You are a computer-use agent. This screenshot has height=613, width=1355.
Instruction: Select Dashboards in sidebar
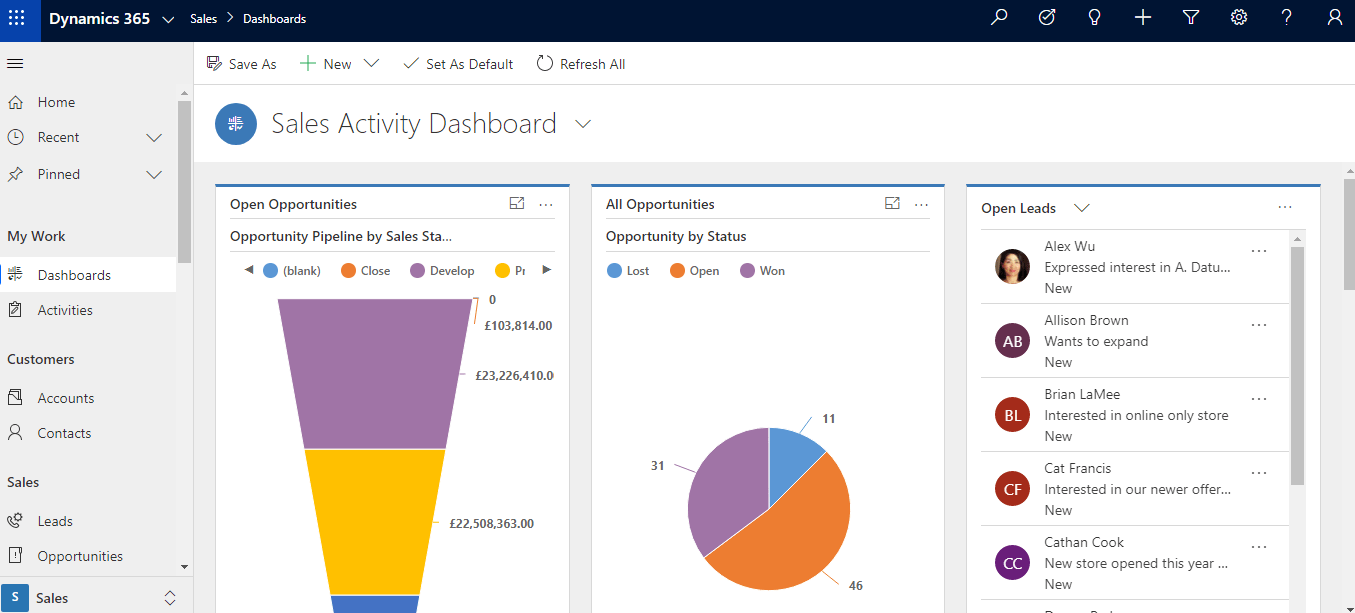(88, 275)
